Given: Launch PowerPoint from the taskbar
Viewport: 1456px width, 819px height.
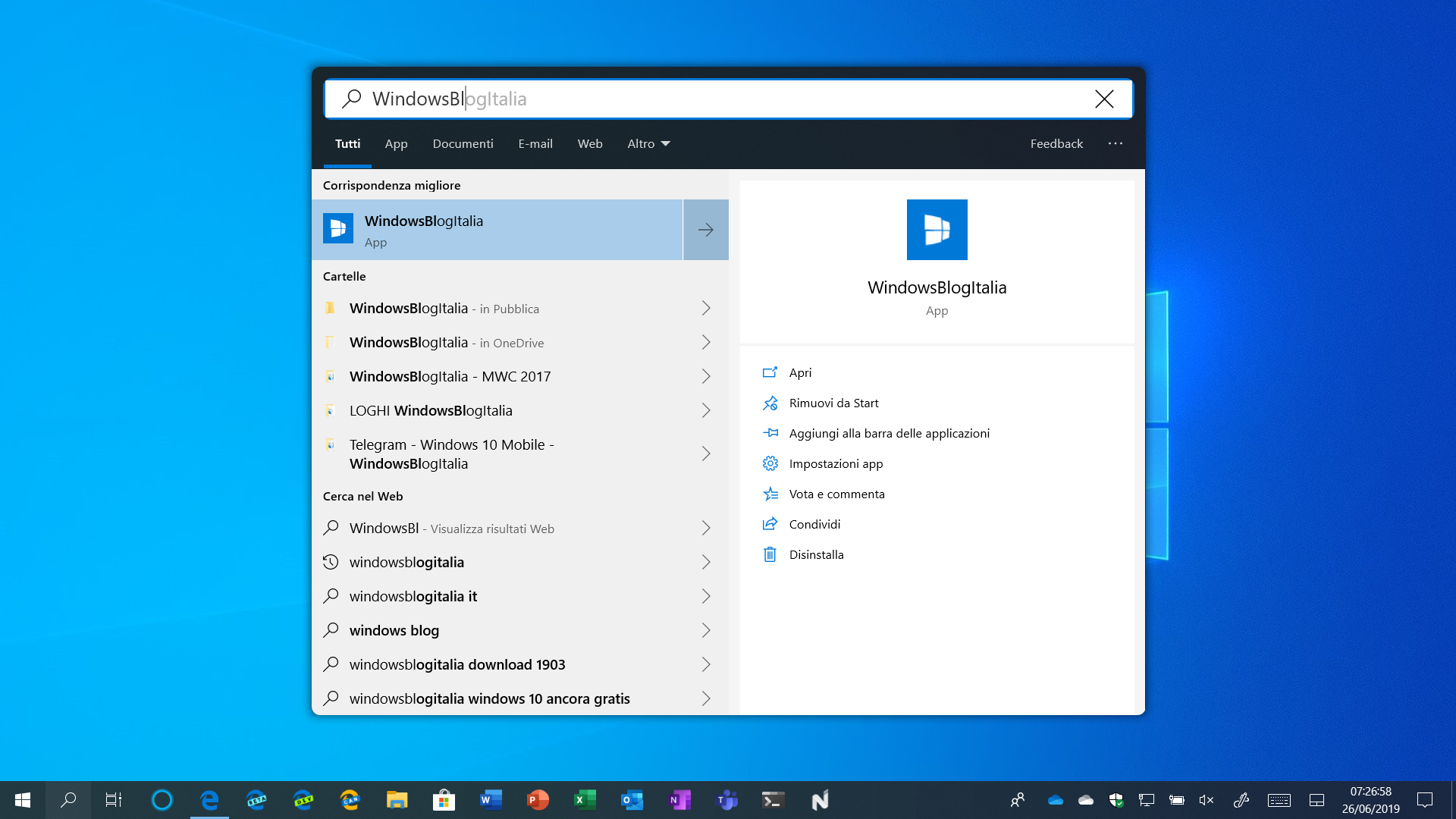Looking at the screenshot, I should coord(538,800).
